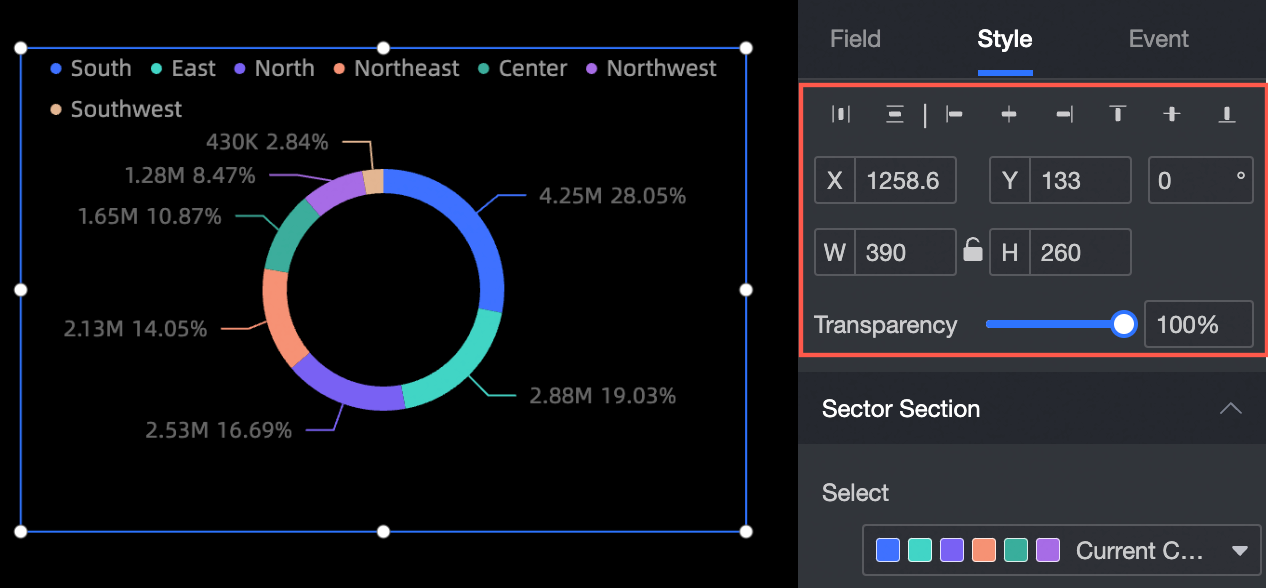Toggle the Southwest legend item
This screenshot has width=1268, height=588.
[116, 109]
